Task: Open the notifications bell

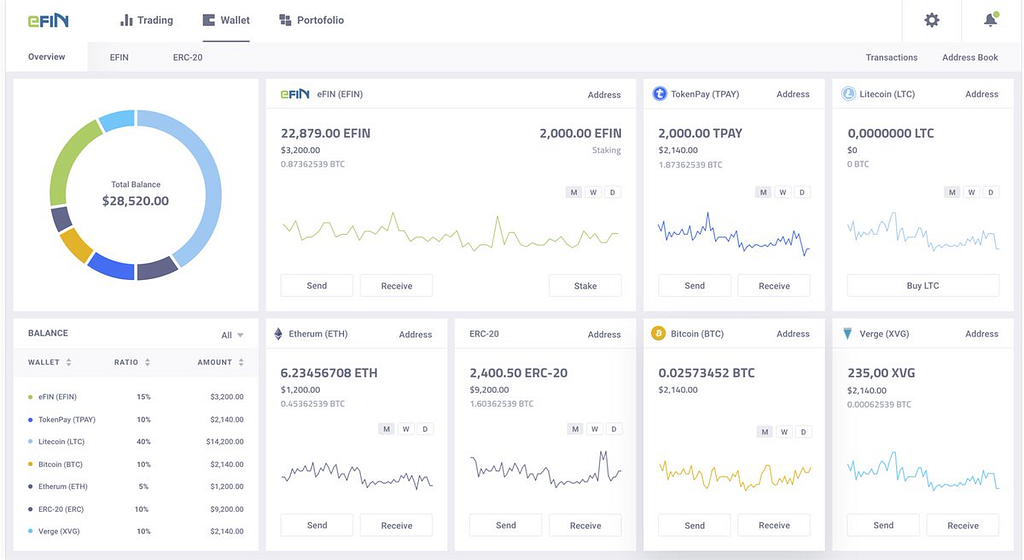Action: (990, 20)
